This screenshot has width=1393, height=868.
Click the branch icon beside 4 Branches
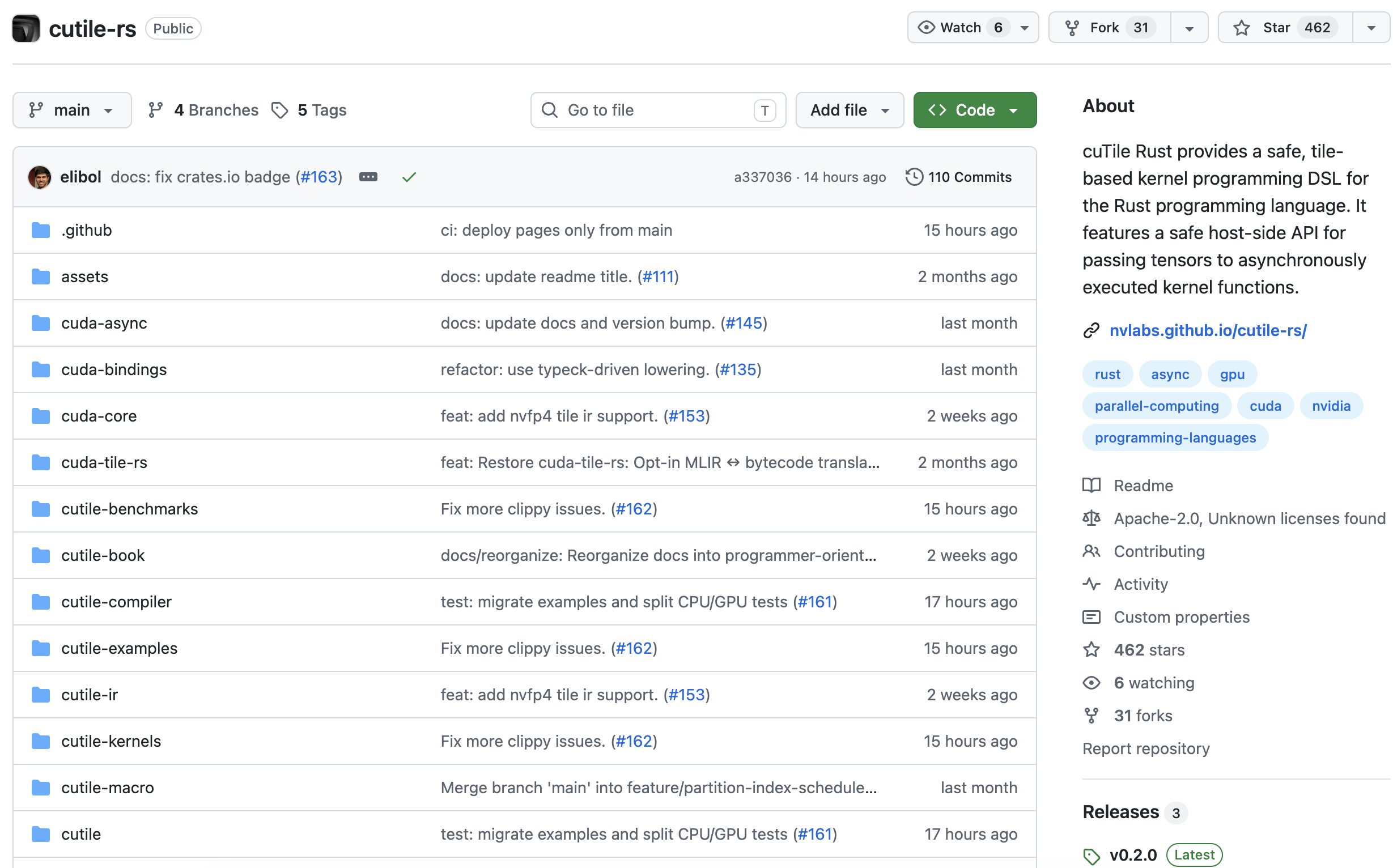(156, 110)
